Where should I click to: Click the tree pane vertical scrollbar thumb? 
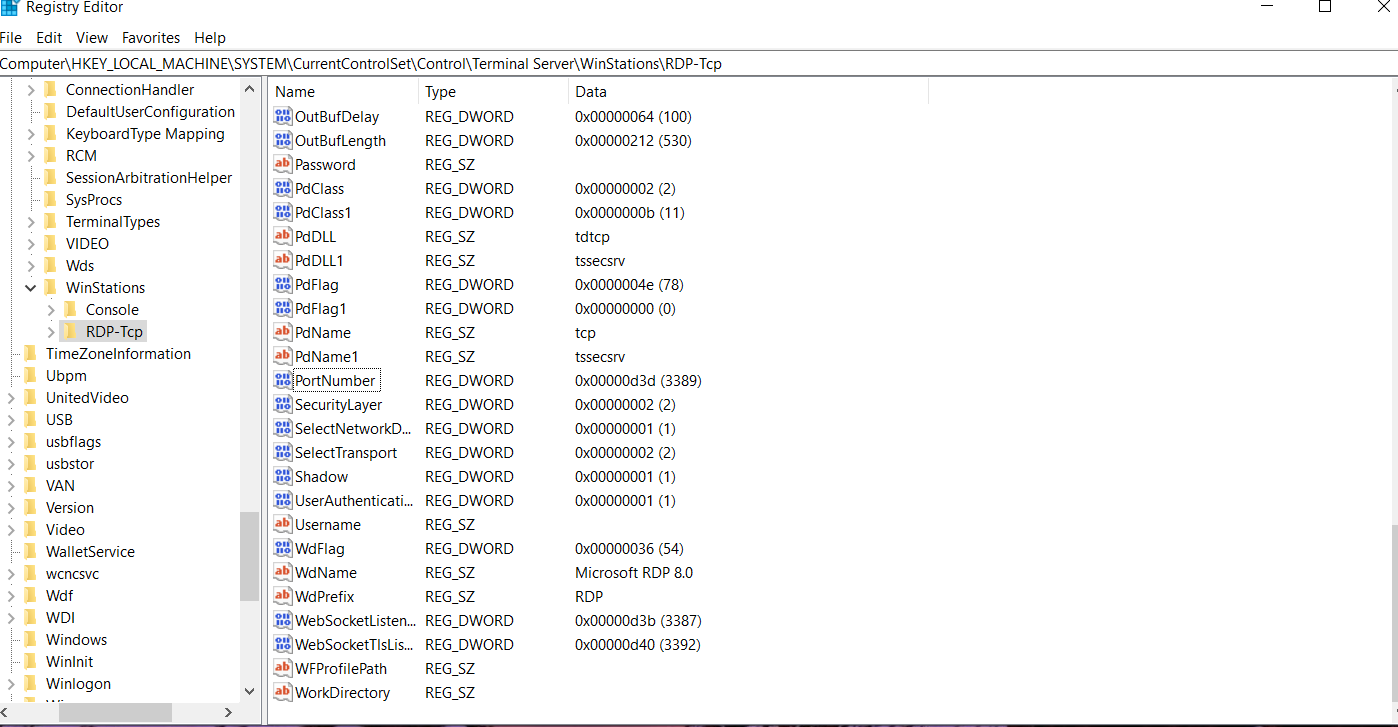[250, 556]
